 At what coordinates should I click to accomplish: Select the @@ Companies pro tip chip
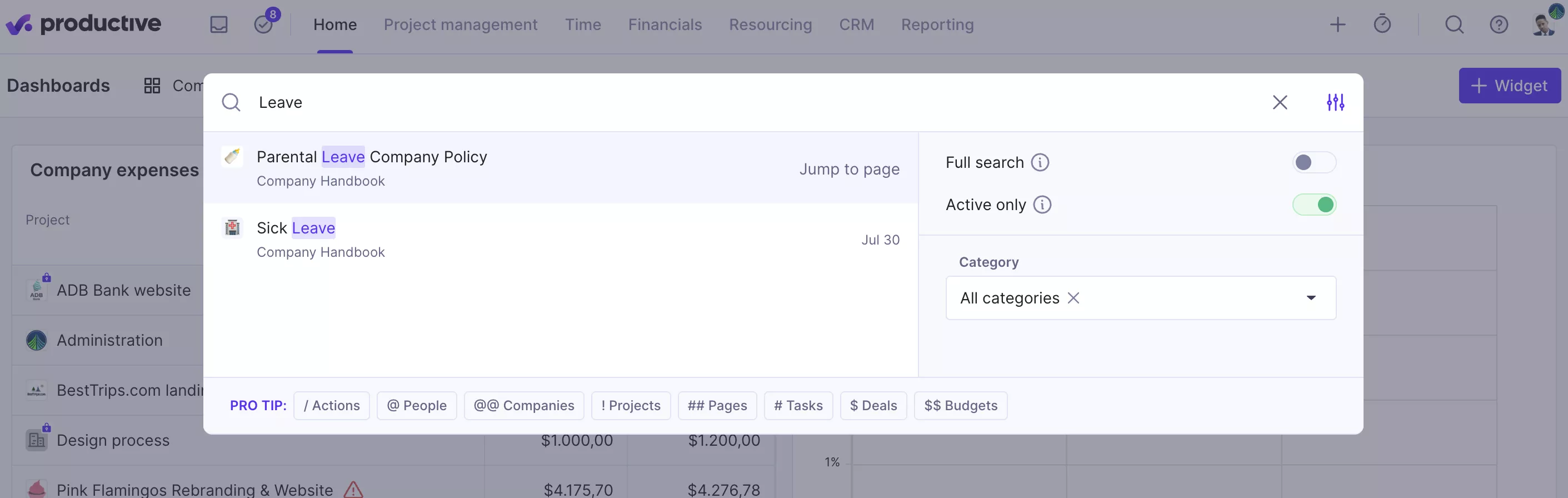[523, 406]
